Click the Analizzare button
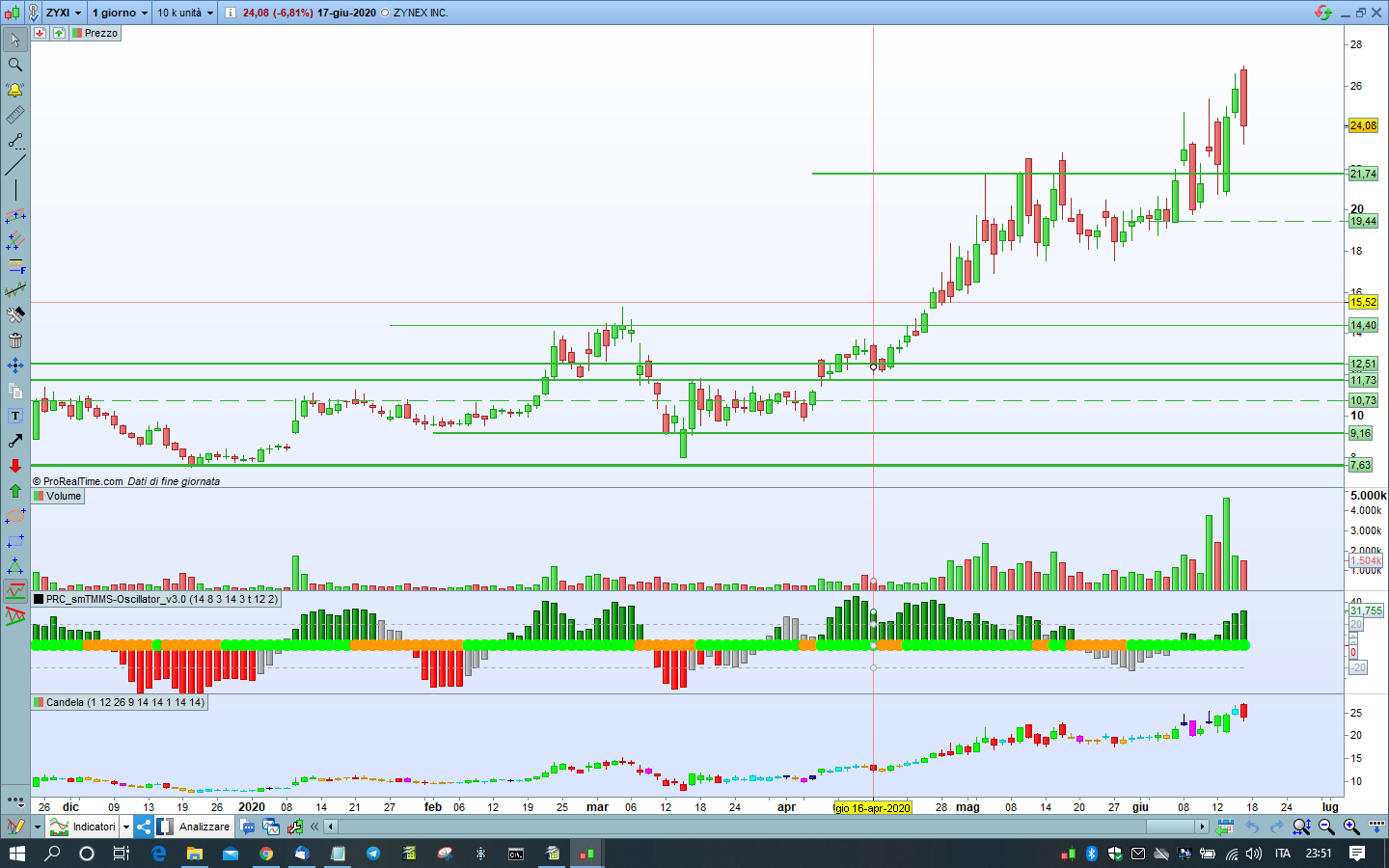The width and height of the screenshot is (1389, 868). [x=194, y=827]
